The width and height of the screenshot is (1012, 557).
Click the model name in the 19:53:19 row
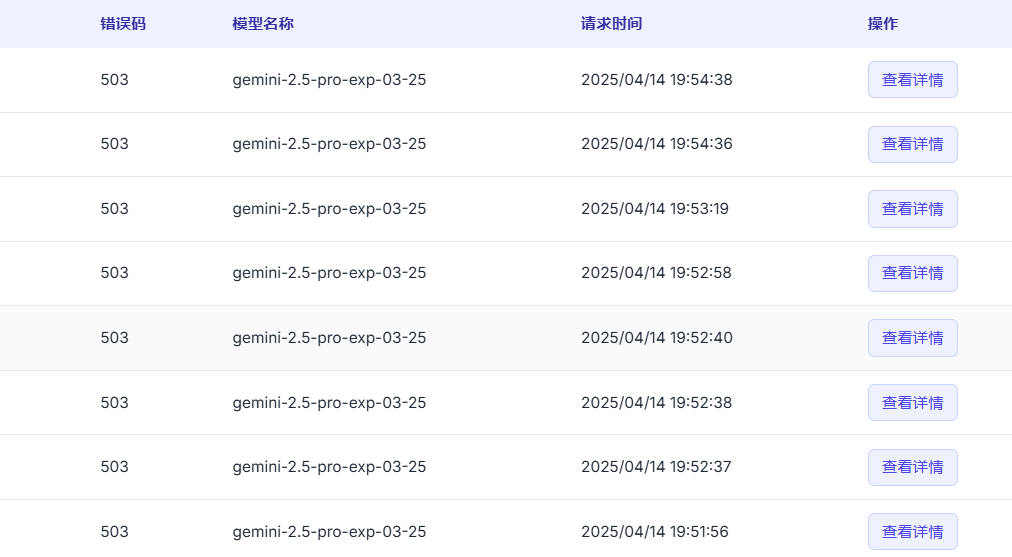point(329,209)
